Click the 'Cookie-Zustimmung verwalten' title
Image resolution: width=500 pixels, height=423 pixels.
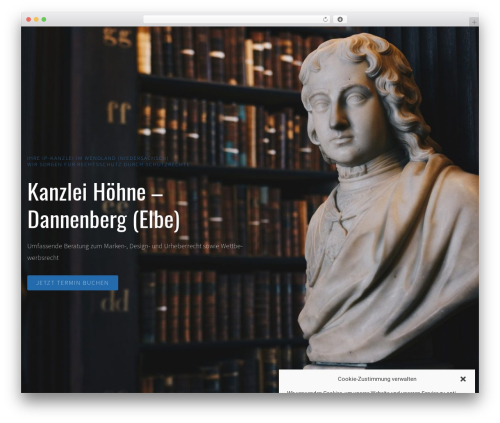pyautogui.click(x=377, y=379)
